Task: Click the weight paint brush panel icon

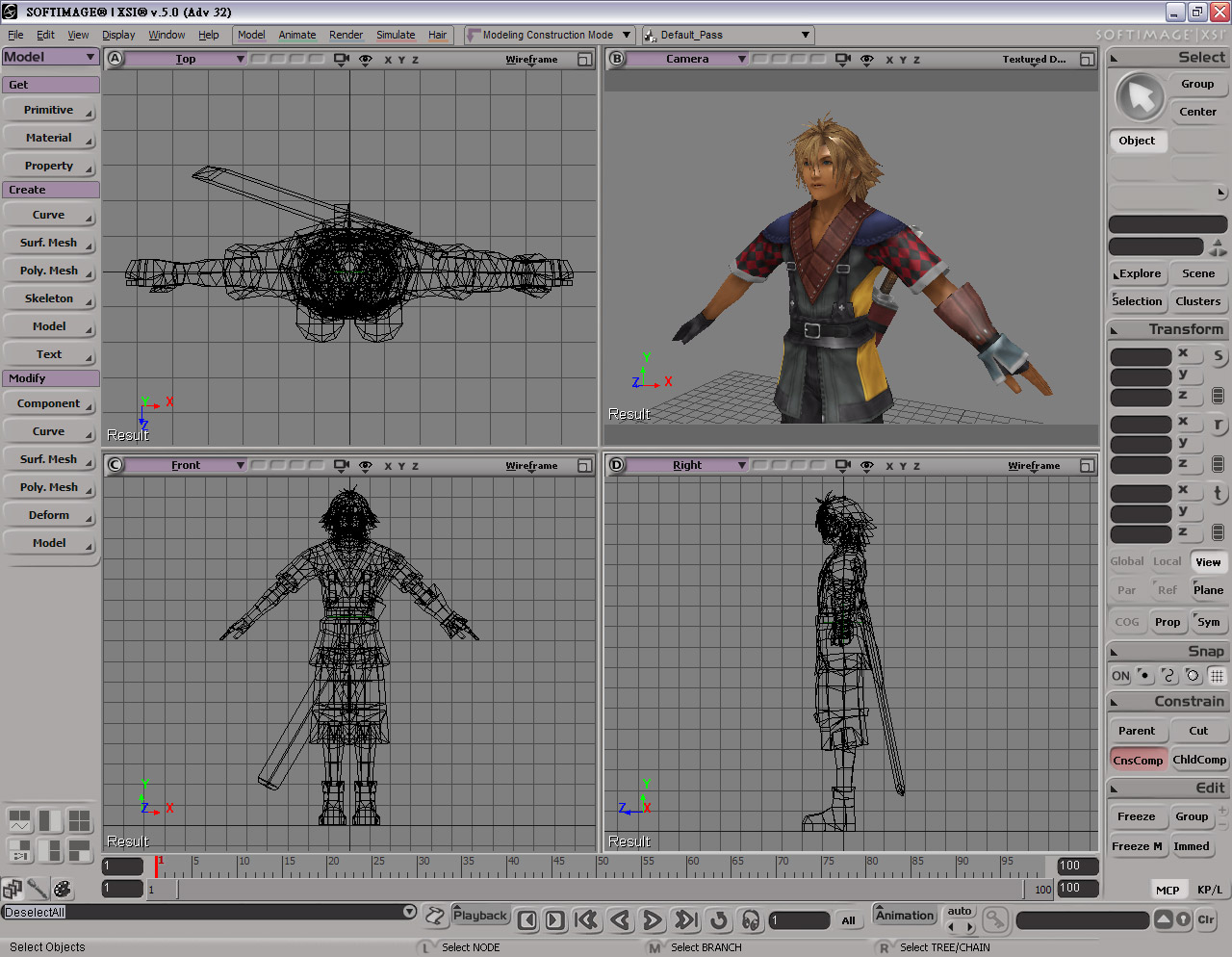Action: click(38, 889)
